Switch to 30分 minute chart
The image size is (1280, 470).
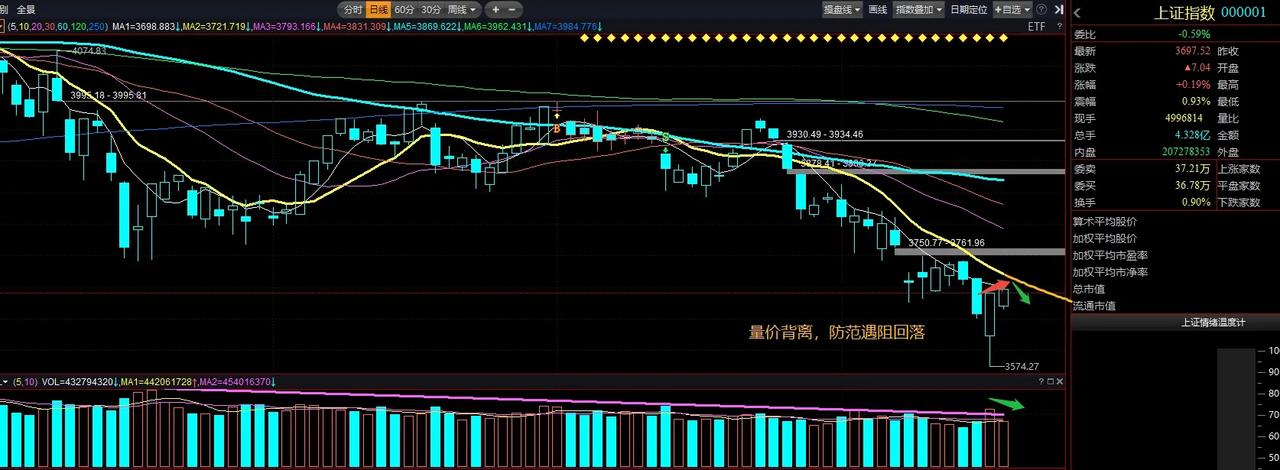pos(430,9)
